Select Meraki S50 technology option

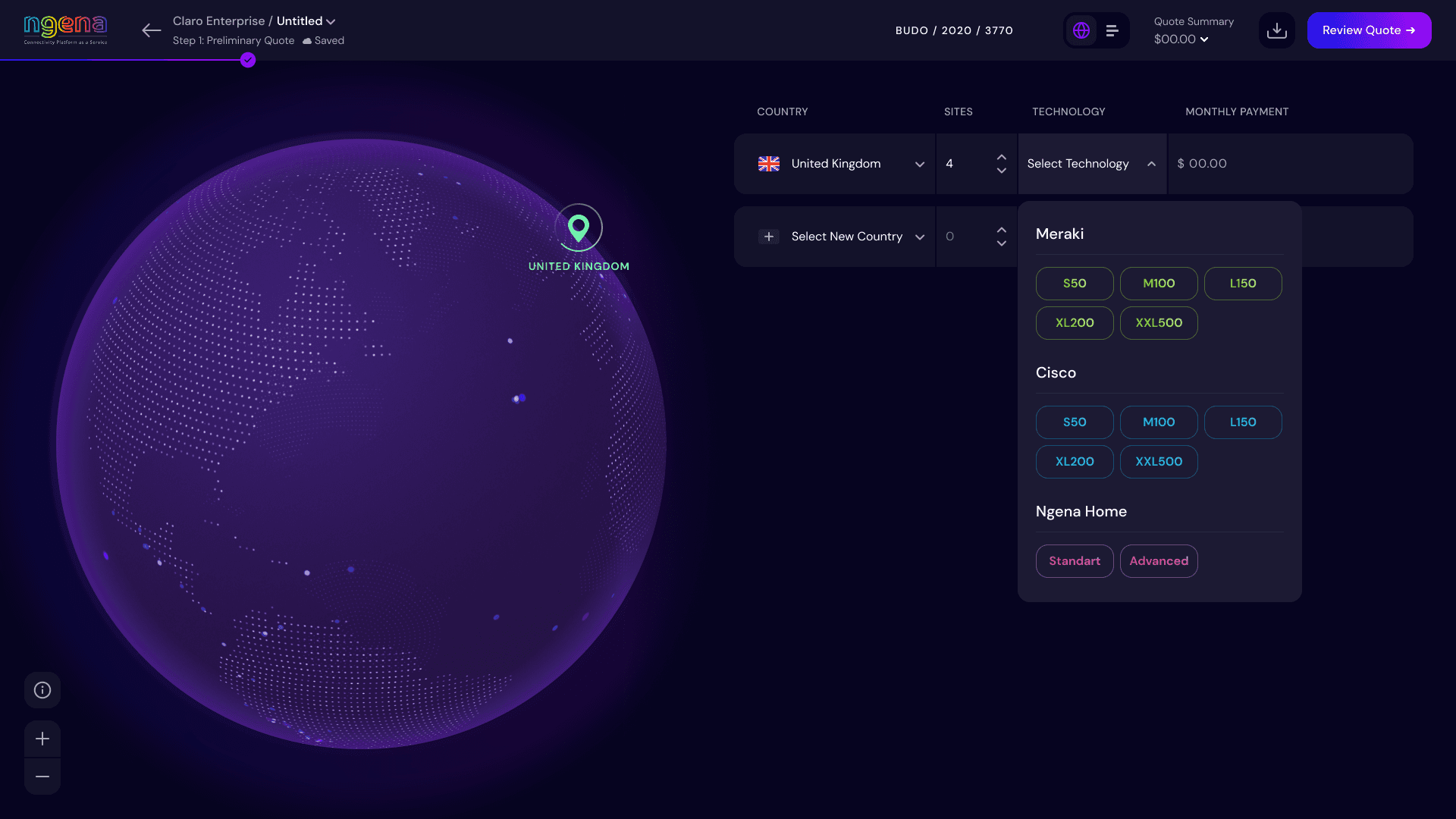click(1075, 284)
